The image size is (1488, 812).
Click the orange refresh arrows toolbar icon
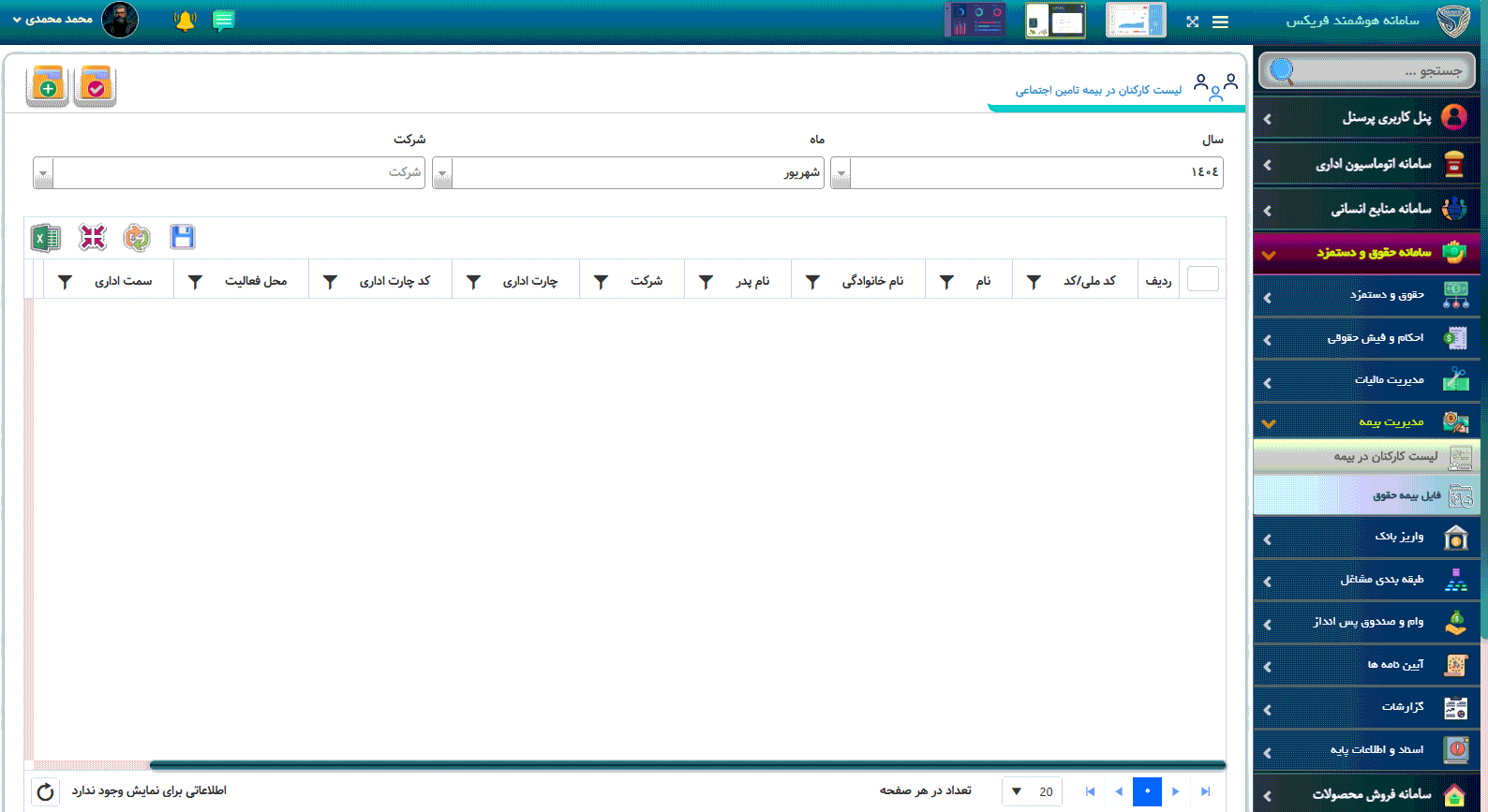137,238
